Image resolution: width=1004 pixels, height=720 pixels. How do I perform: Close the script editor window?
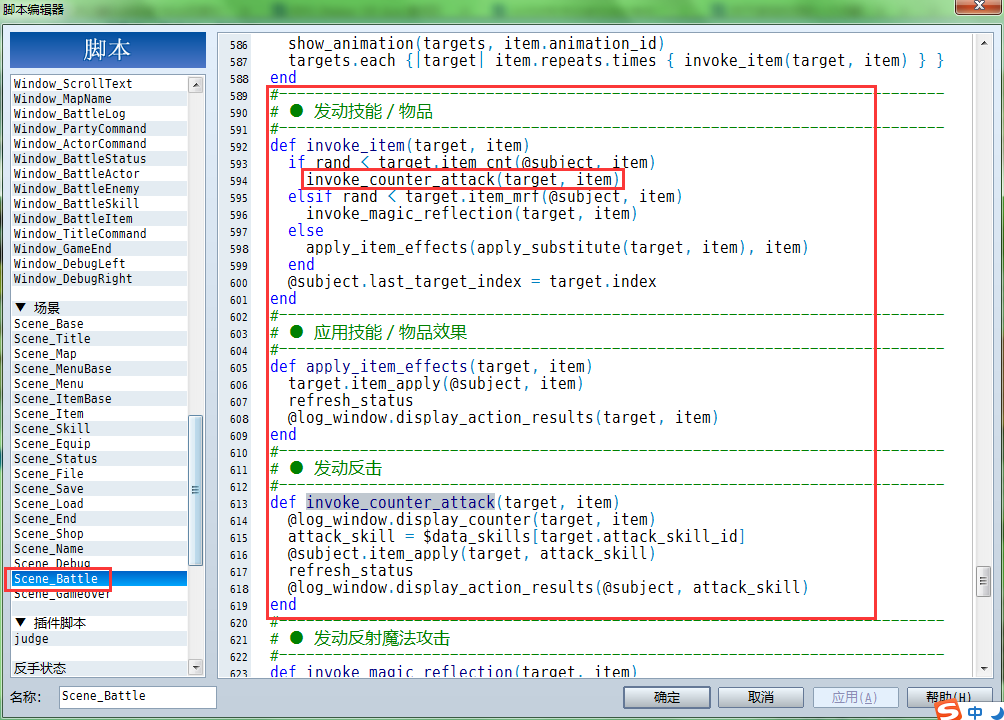tap(978, 6)
